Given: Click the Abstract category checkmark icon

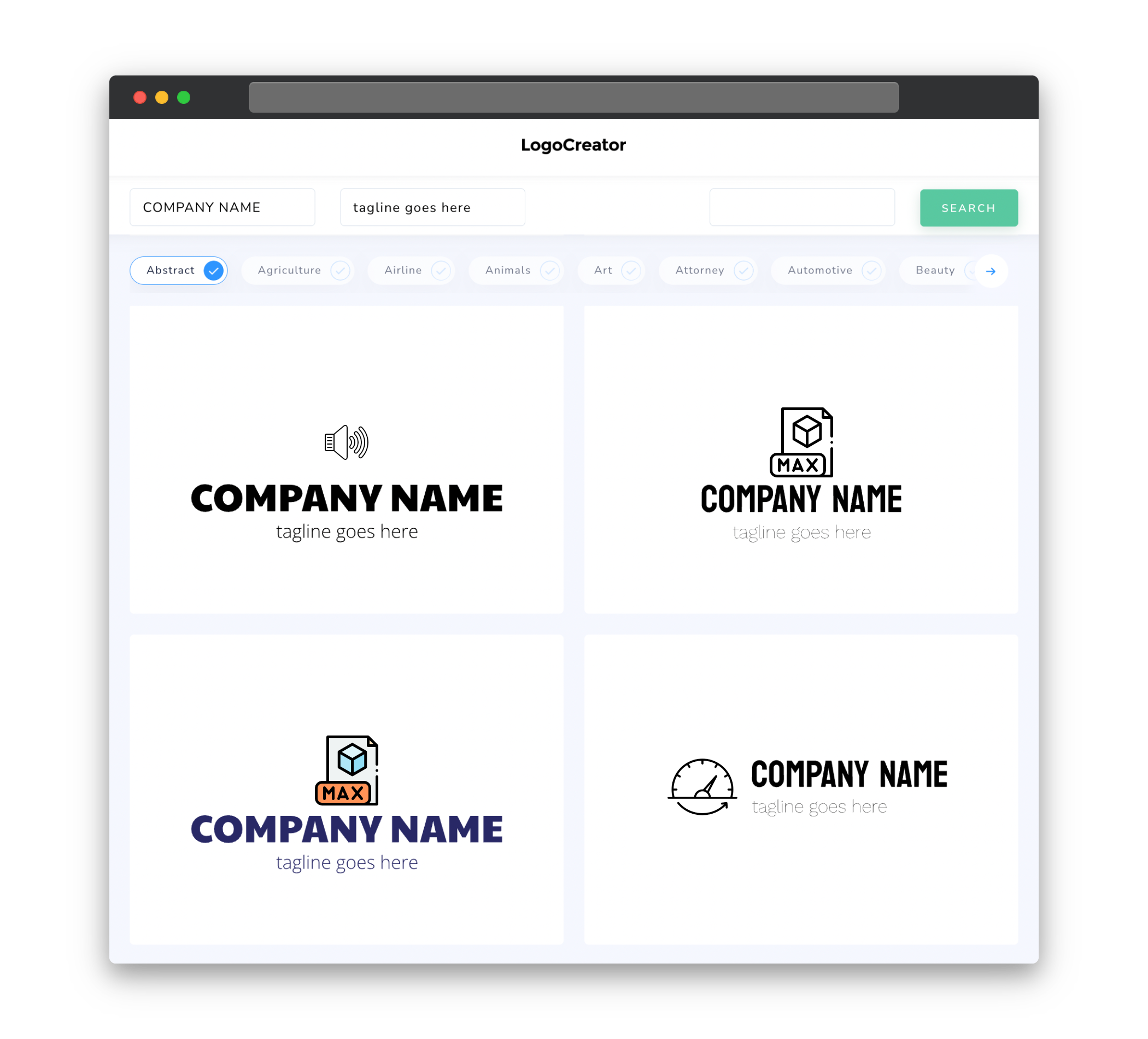Looking at the screenshot, I should tap(213, 270).
